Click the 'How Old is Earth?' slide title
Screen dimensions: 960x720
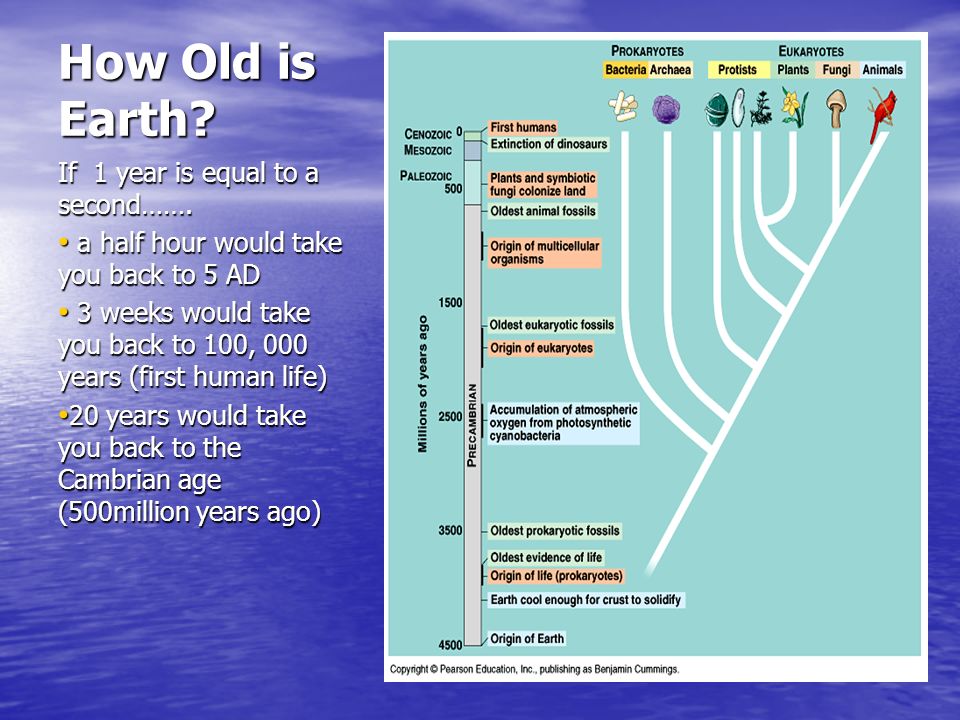tap(187, 90)
